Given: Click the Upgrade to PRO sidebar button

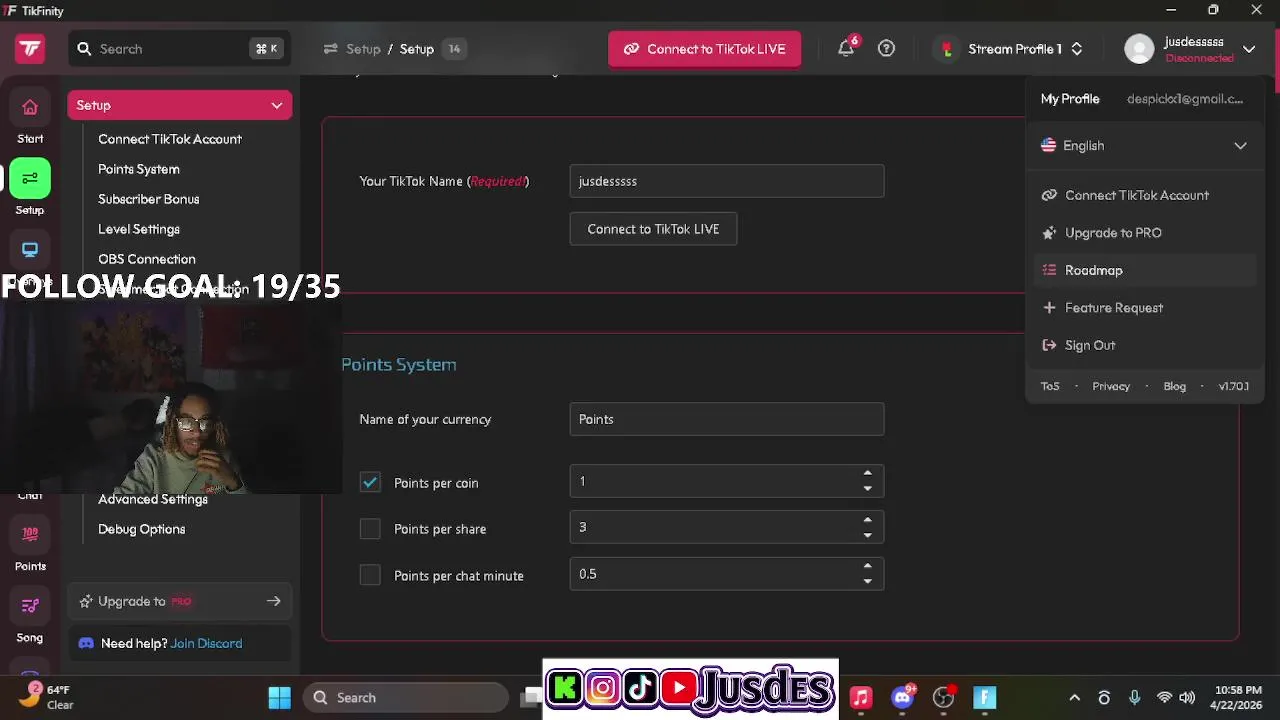Looking at the screenshot, I should [180, 601].
